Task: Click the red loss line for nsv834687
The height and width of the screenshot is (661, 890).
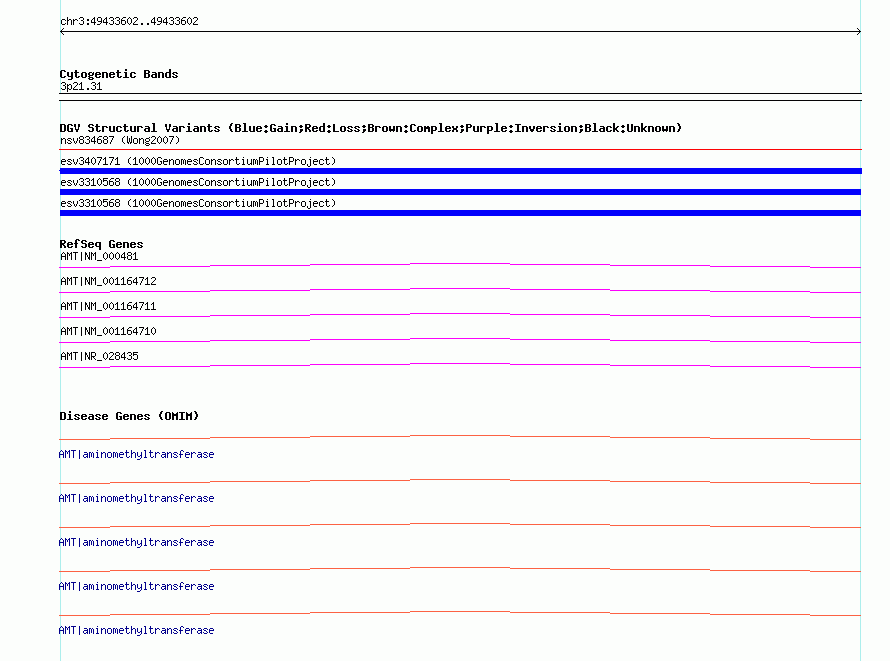Action: point(460,149)
